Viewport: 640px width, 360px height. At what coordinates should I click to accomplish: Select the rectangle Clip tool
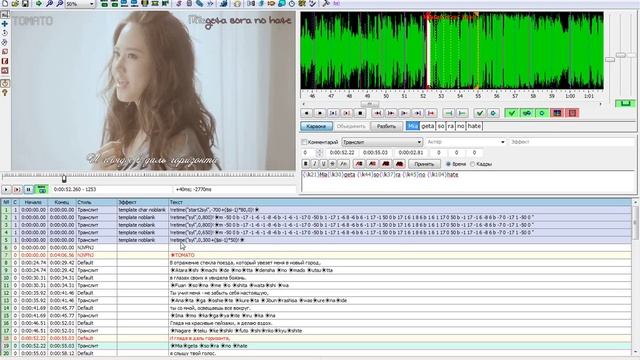coord(4,61)
